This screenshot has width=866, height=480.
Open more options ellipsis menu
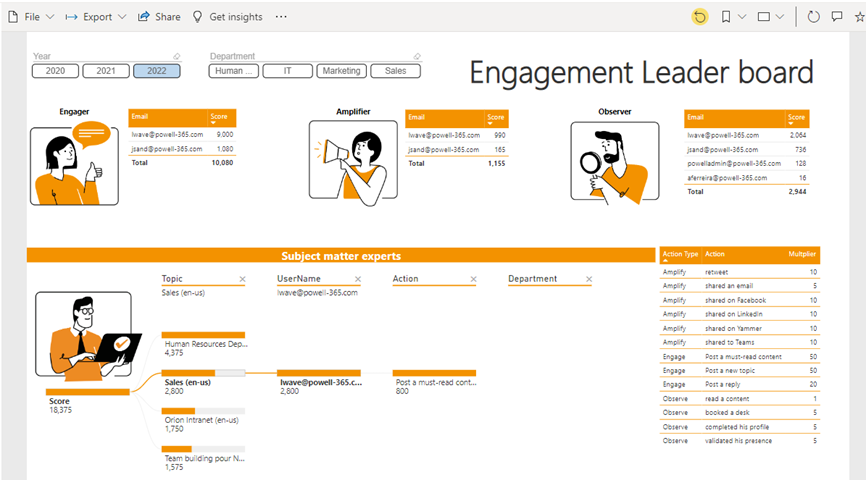[281, 17]
